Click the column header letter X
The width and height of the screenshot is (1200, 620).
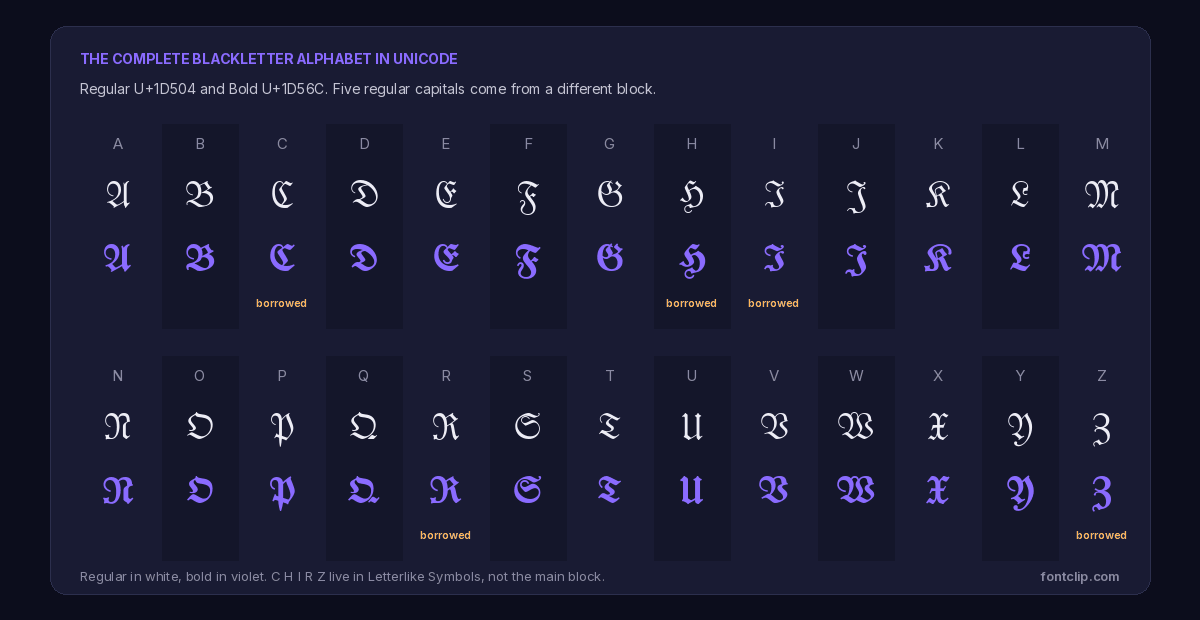coord(938,376)
